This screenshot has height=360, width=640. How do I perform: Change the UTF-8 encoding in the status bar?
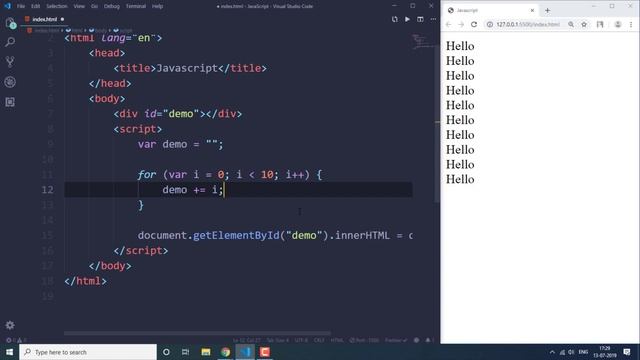tap(301, 340)
